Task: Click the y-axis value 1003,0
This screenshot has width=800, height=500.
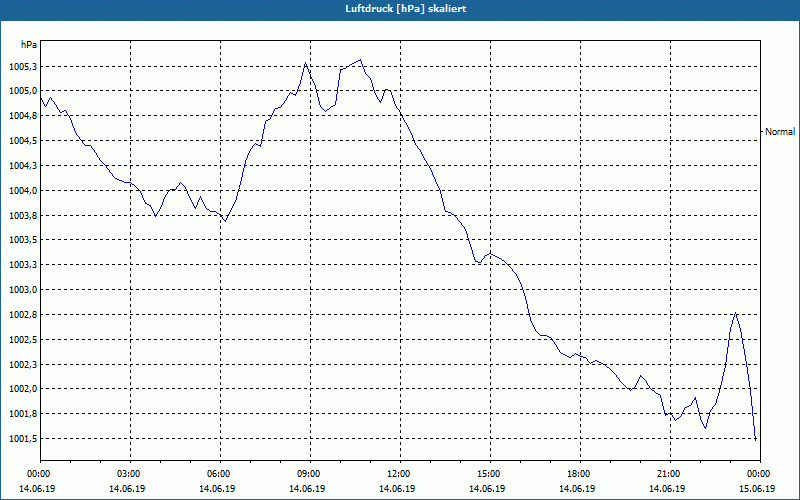Action: click(23, 290)
